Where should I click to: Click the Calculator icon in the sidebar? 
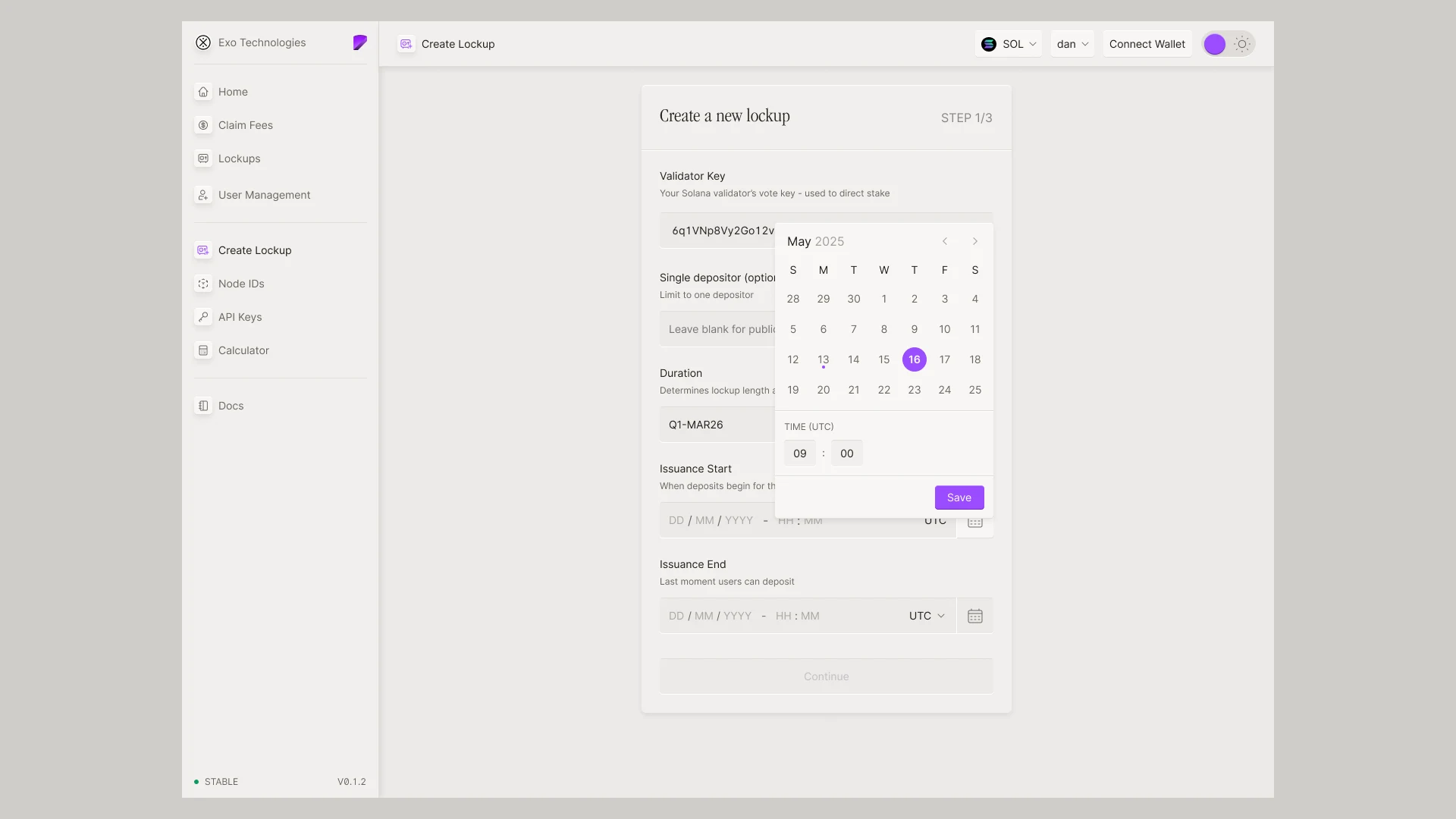point(203,350)
